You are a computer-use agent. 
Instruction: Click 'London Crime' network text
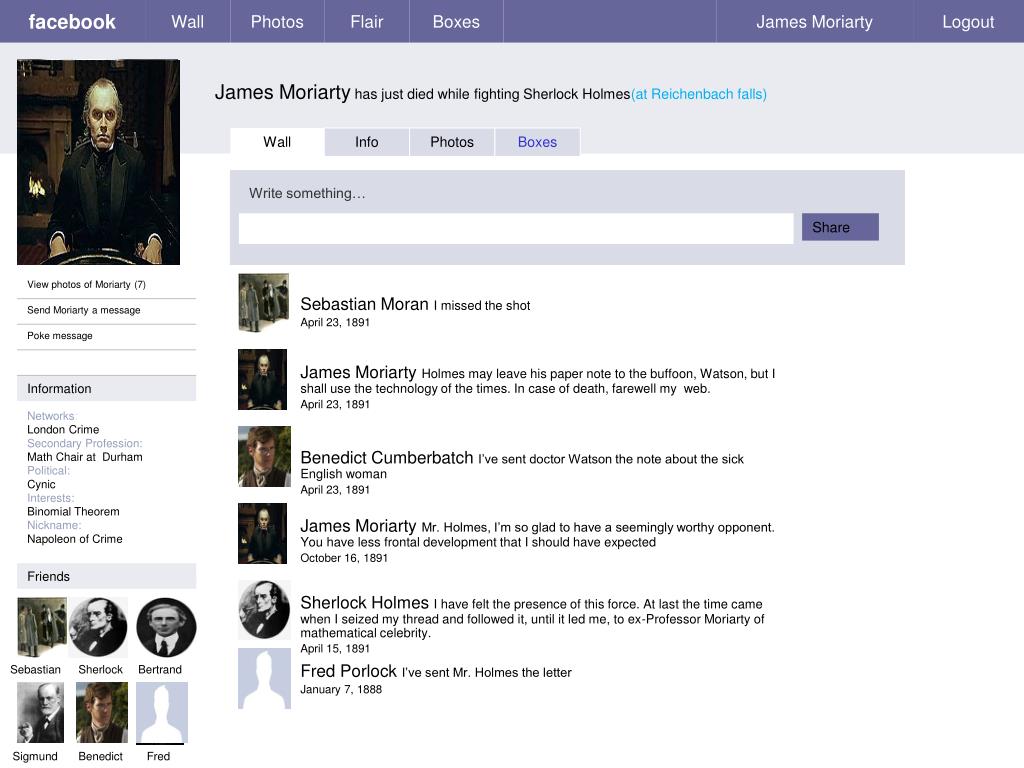[x=63, y=430]
